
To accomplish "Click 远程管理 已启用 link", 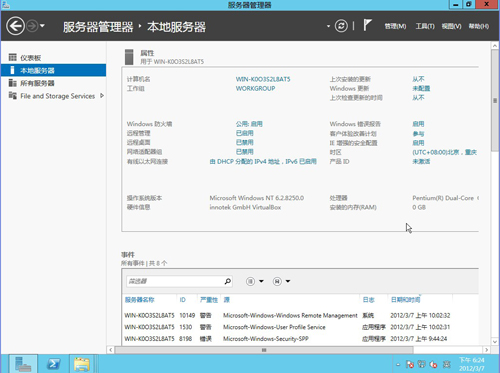I will tap(244, 133).
